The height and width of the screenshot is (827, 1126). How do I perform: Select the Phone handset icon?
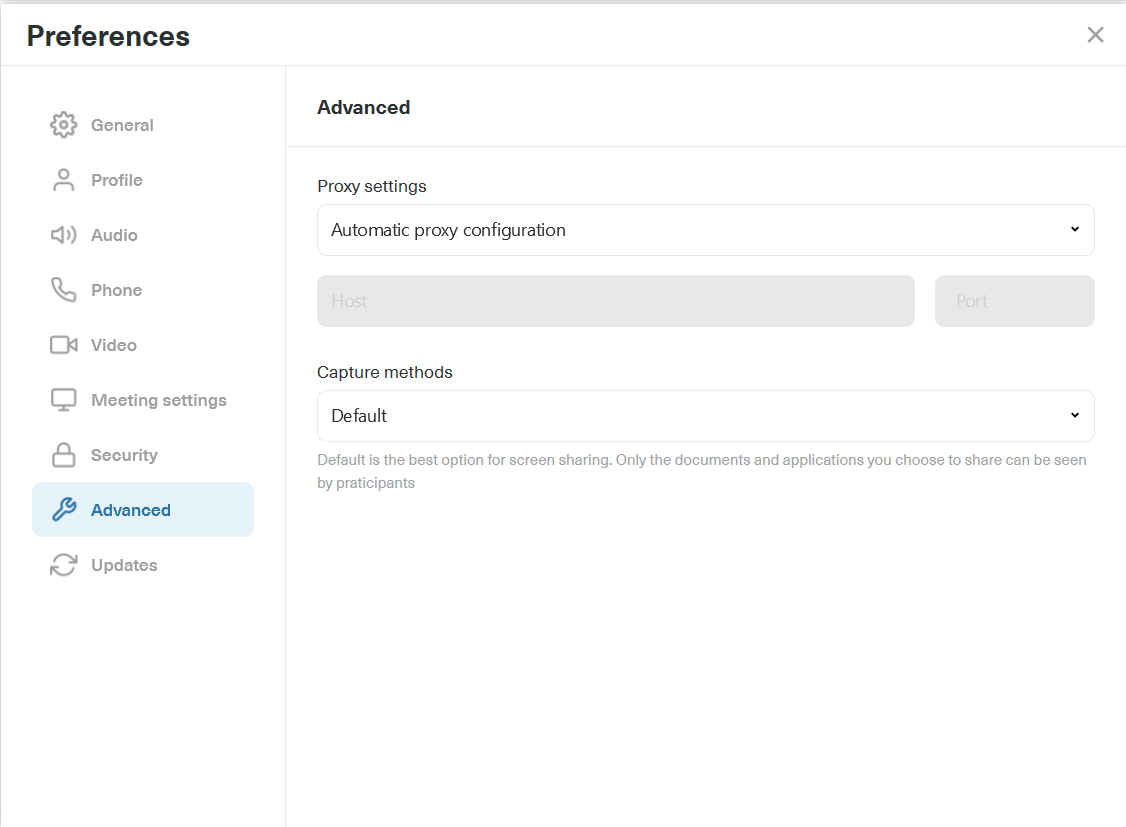(x=62, y=289)
